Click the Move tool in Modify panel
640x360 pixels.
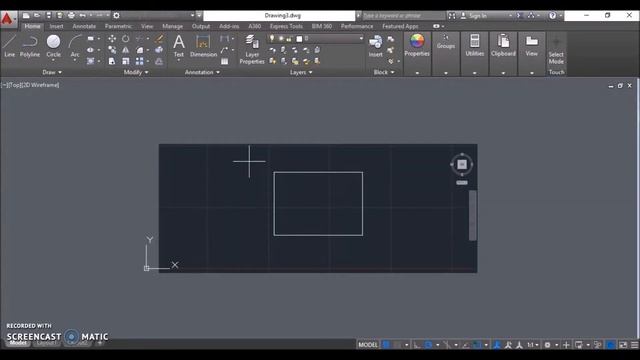pyautogui.click(x=112, y=39)
